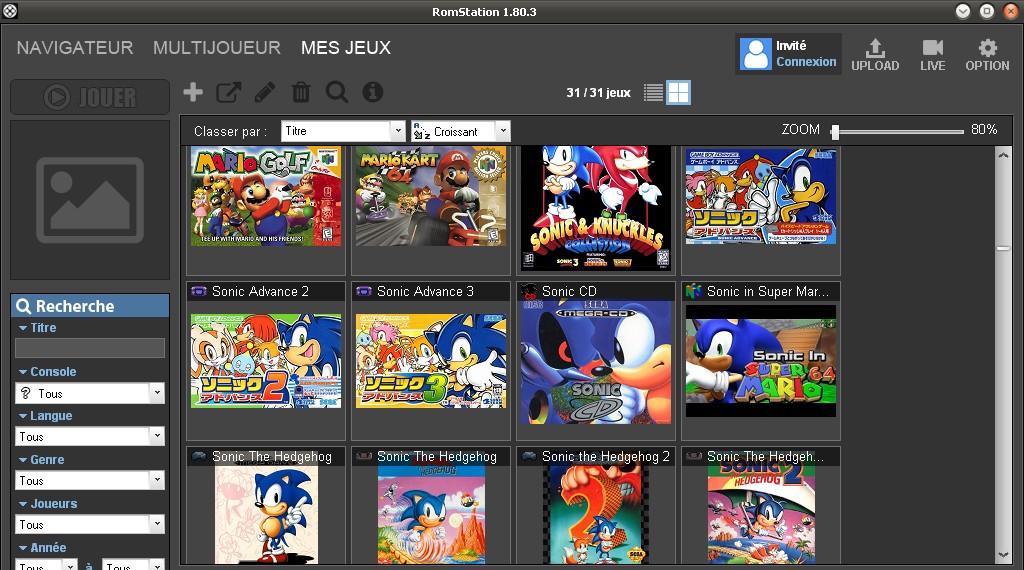Screen dimensions: 1024x570
Task: Switch to grid view layout
Action: (x=678, y=92)
